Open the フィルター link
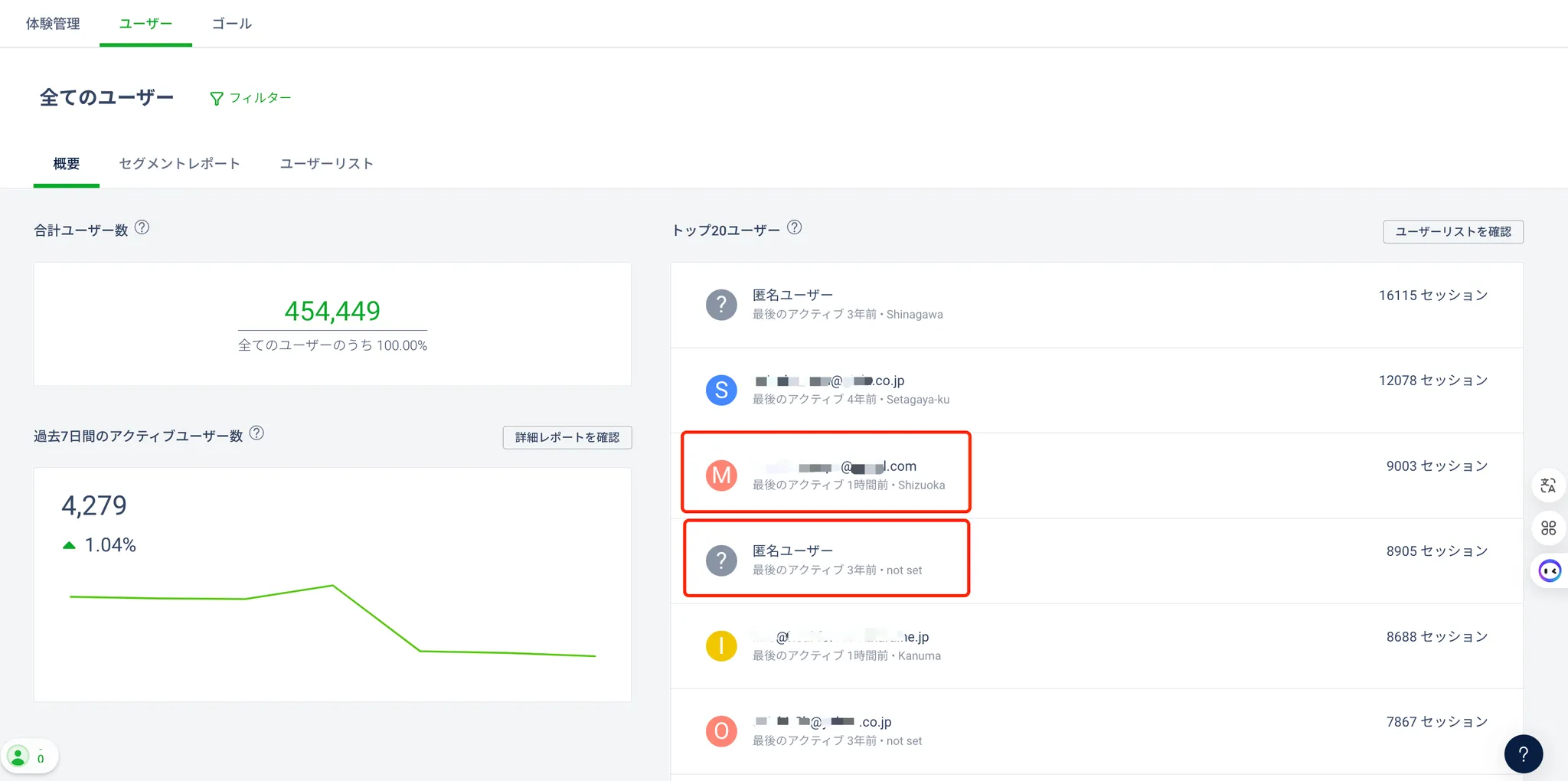 pos(260,98)
